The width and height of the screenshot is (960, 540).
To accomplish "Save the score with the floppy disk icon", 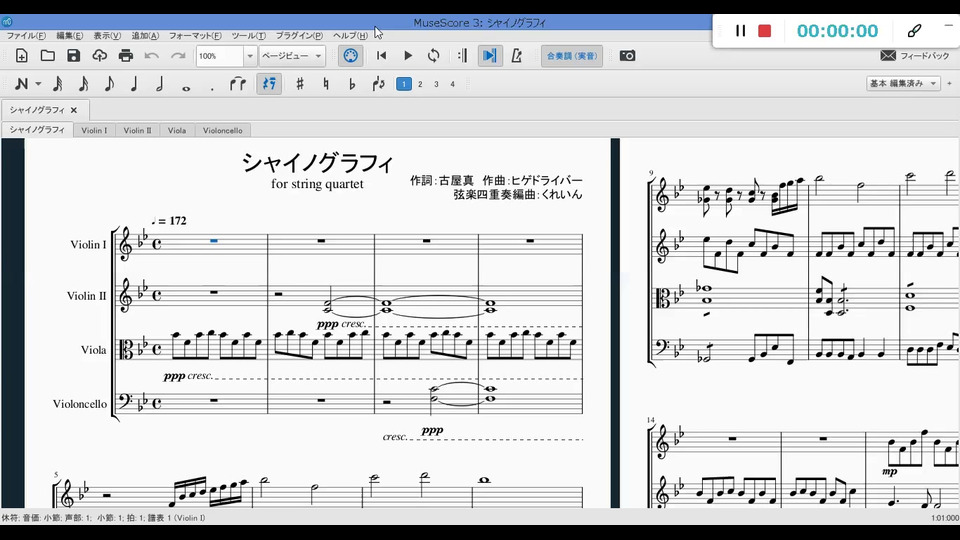I will tap(73, 56).
